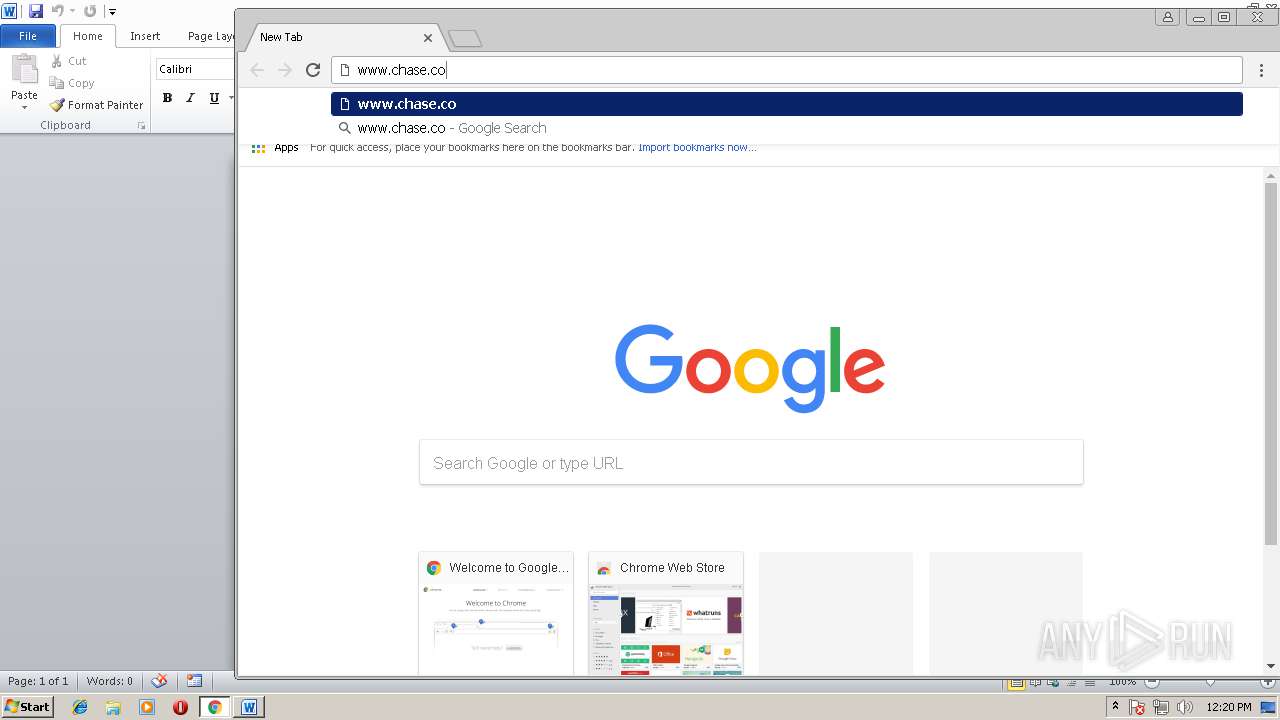Open the File tab in Word
1280x720 pixels.
pos(28,36)
